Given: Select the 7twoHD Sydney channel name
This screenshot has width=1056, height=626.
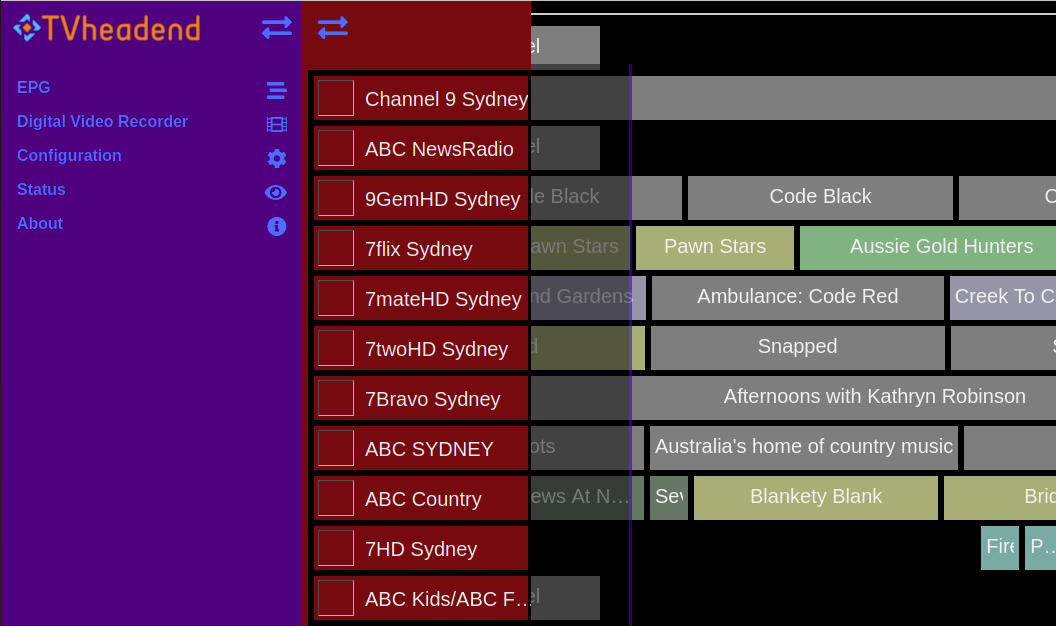Looking at the screenshot, I should 436,349.
